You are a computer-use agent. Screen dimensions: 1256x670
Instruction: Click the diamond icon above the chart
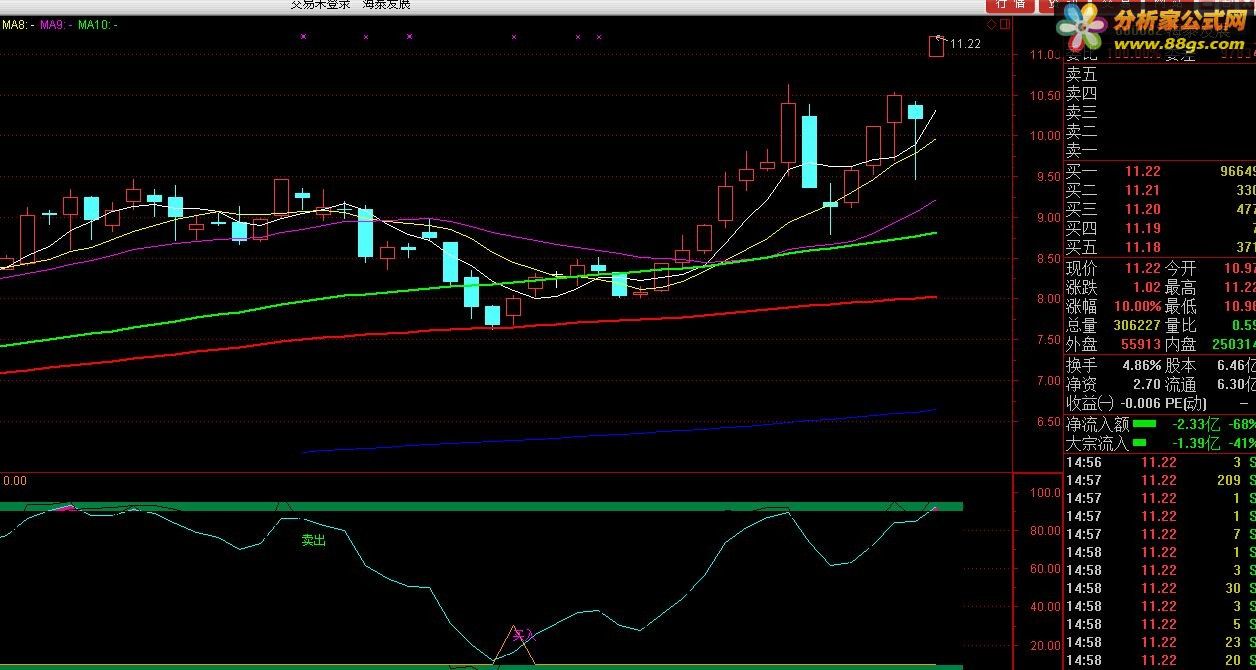(x=991, y=24)
